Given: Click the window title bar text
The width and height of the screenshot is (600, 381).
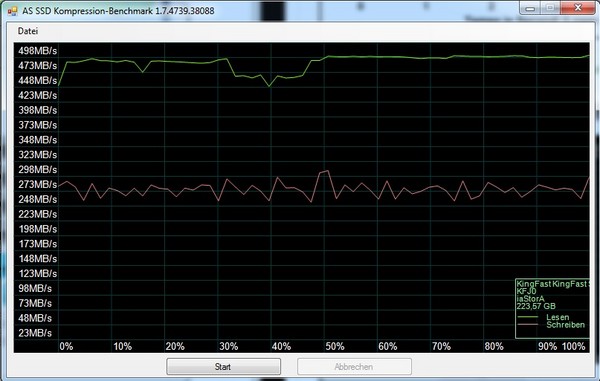Looking at the screenshot, I should tap(118, 11).
